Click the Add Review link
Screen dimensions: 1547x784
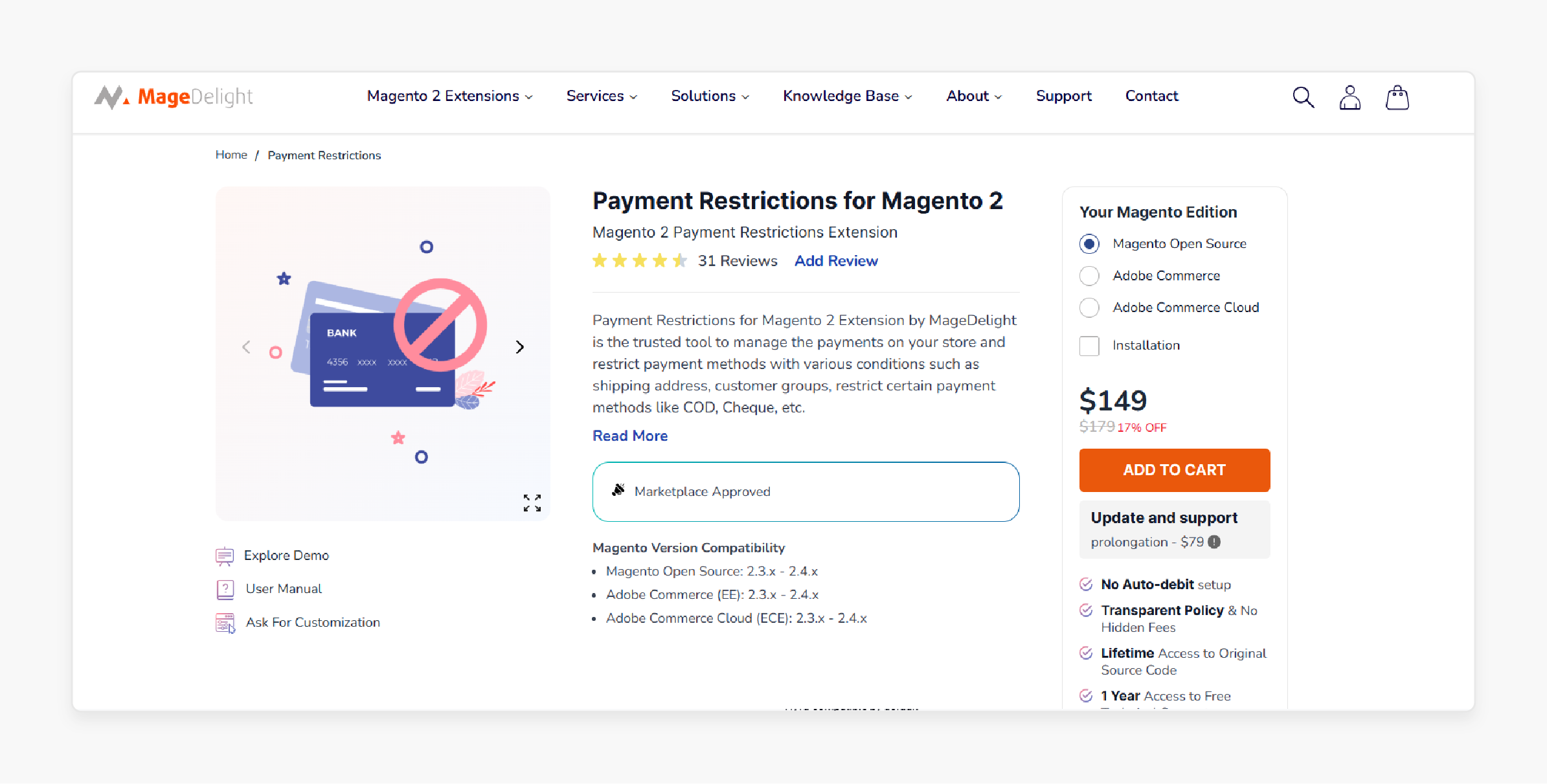[836, 261]
